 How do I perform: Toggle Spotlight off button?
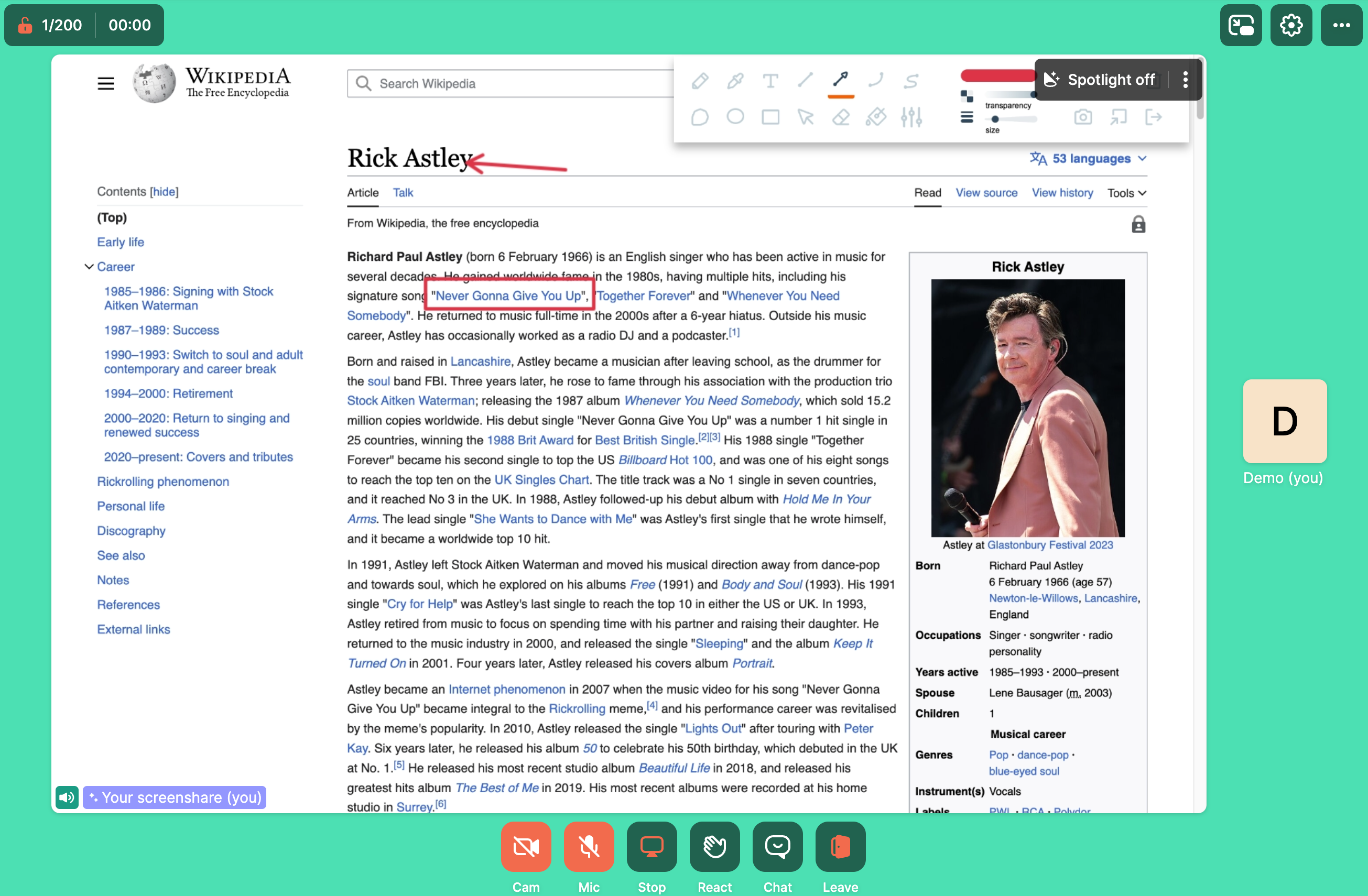(1100, 79)
